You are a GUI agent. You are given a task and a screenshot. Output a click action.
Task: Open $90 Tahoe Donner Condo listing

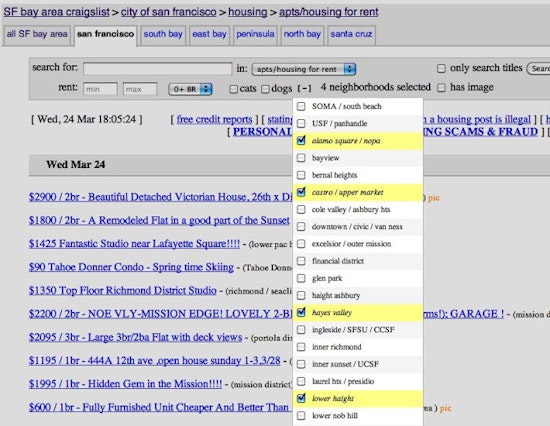(x=131, y=267)
